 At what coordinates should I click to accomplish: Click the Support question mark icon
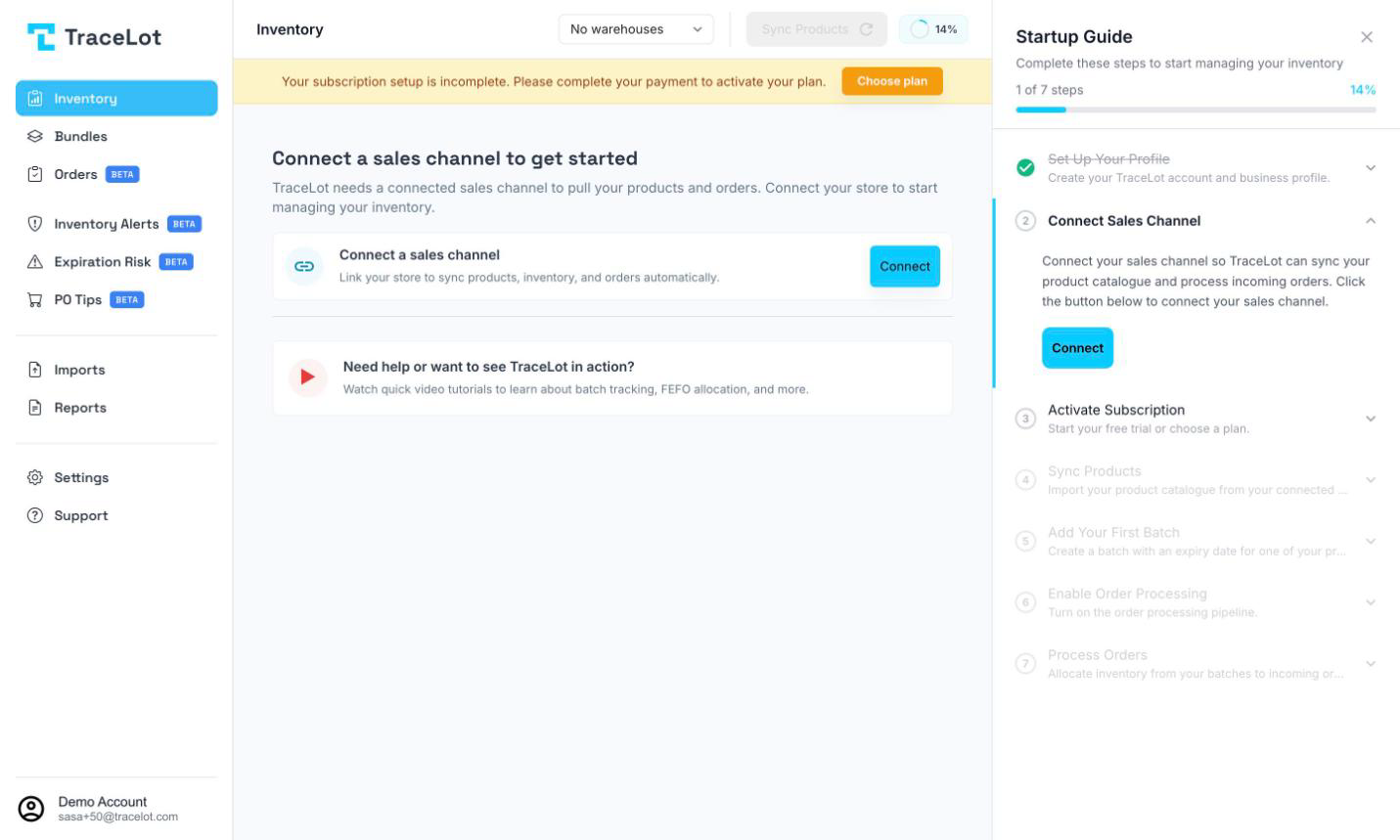[35, 515]
